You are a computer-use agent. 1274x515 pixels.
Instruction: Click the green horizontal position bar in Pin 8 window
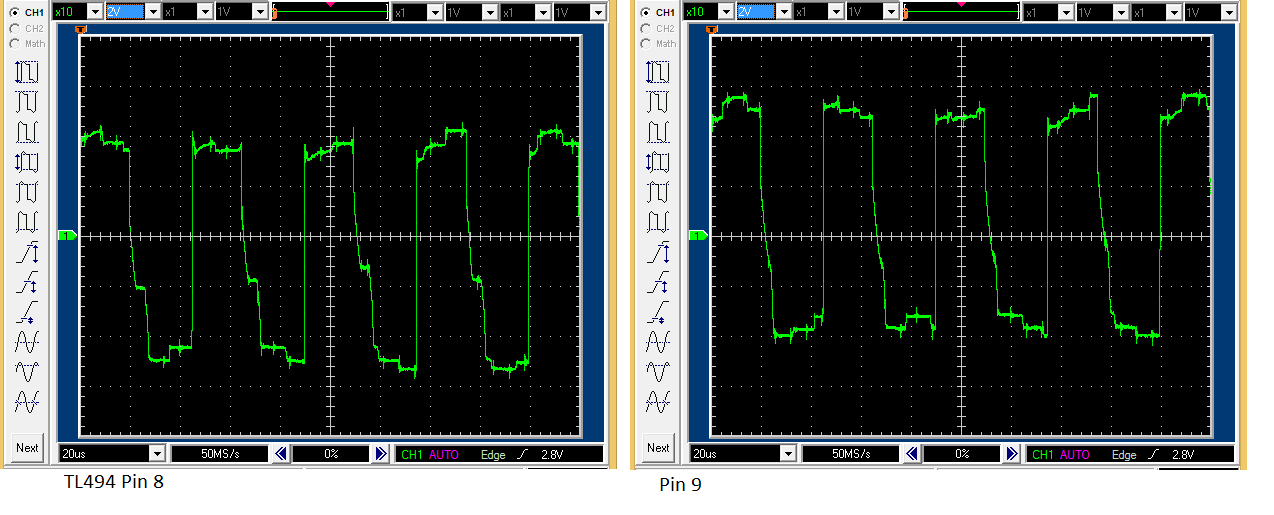coord(331,13)
